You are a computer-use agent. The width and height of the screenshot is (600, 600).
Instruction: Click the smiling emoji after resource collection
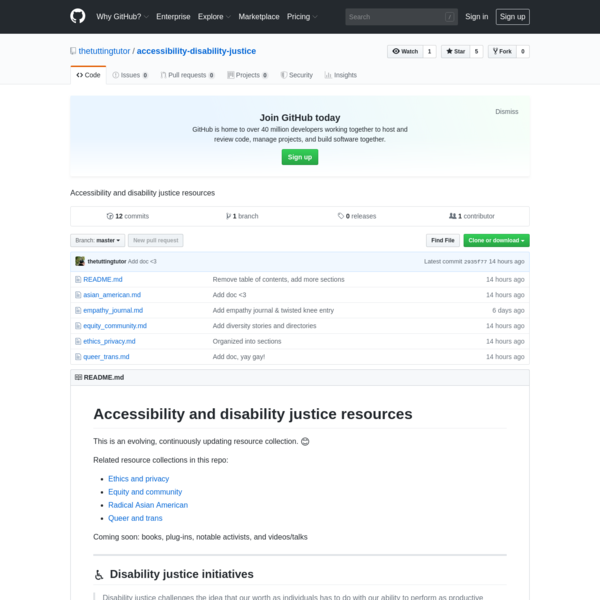click(x=305, y=442)
